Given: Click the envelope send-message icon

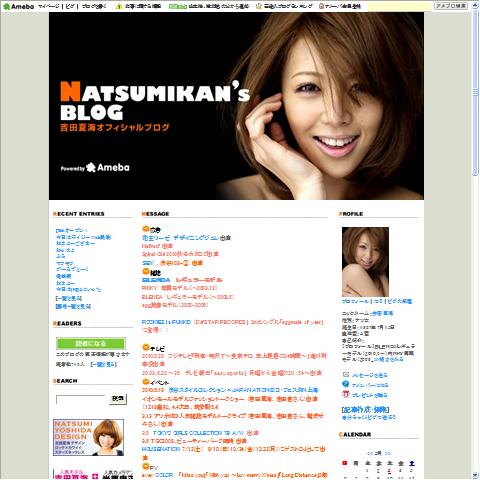Looking at the screenshot, I should [x=346, y=375].
